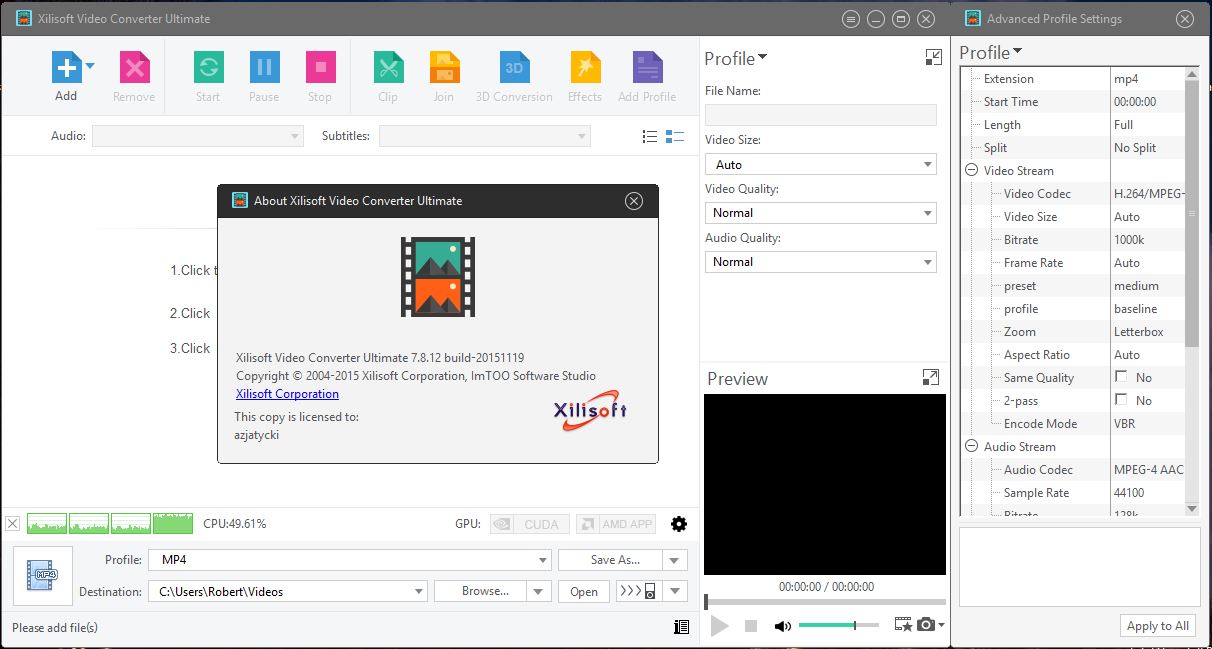
Task: Open the Save As dropdown arrow
Action: pyautogui.click(x=676, y=560)
